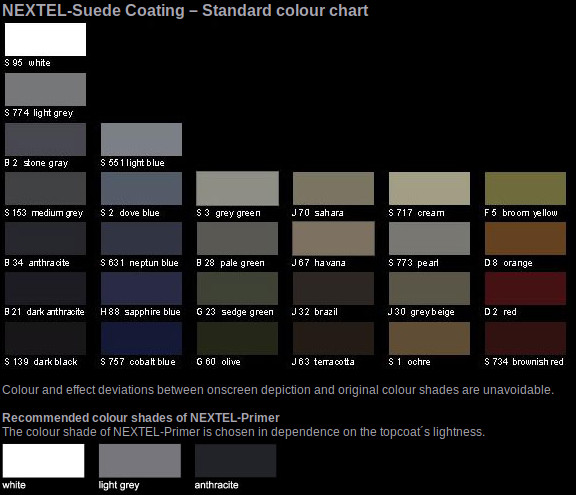This screenshot has width=576, height=495.
Task: Choose the S 551 light blue swatch
Action: click(141, 139)
